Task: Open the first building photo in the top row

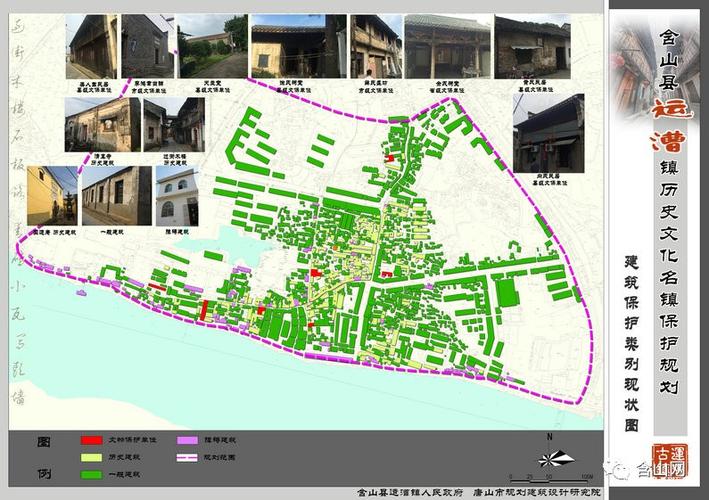Action: click(x=91, y=45)
